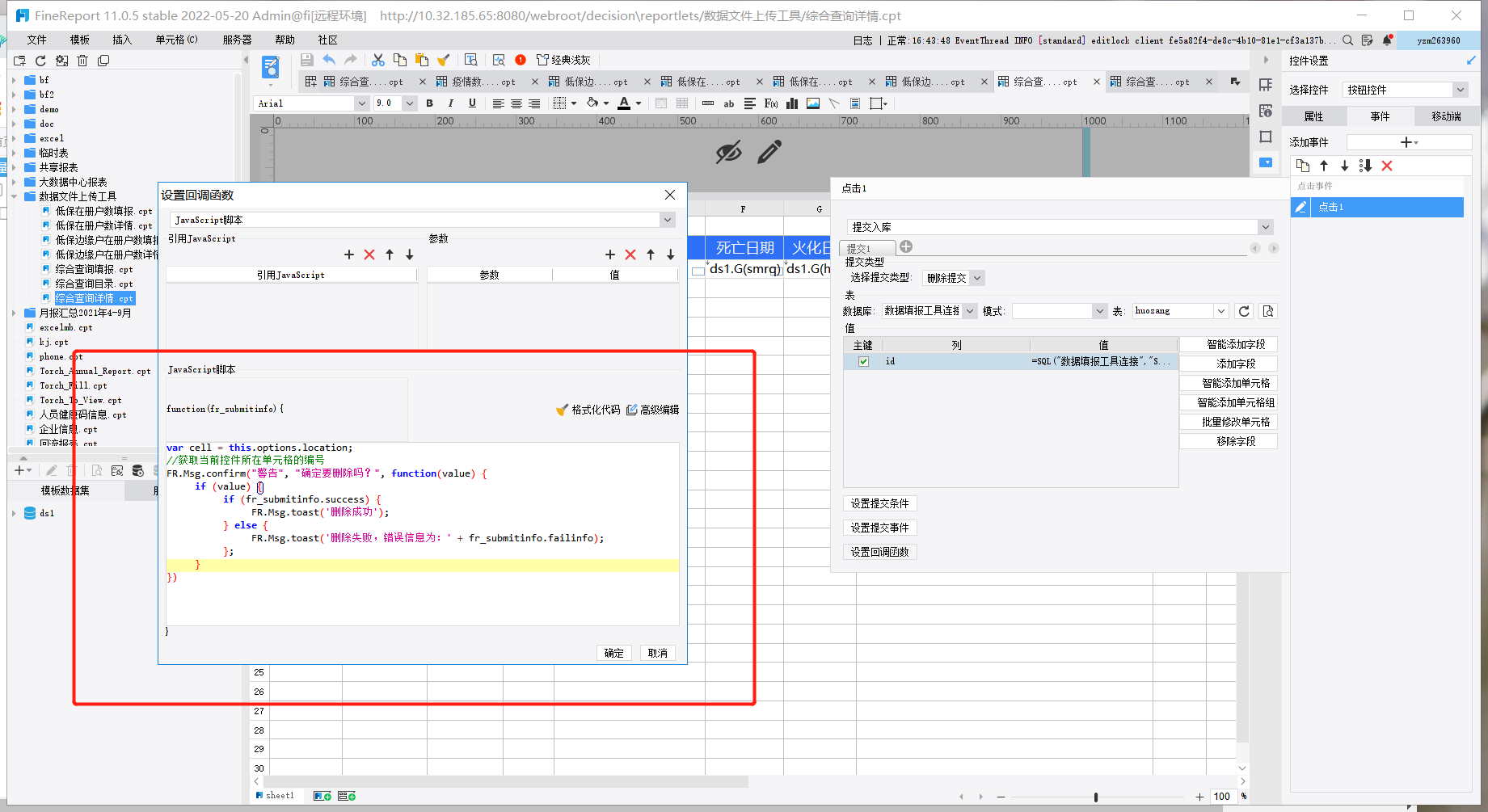Click the 移除字段 button
This screenshot has width=1488, height=812.
tap(1228, 441)
